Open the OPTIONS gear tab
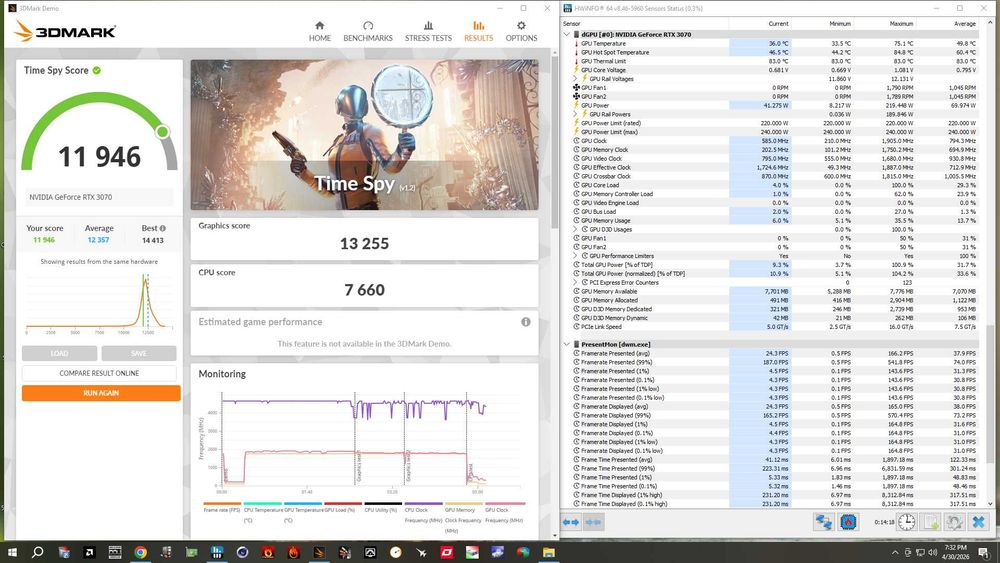 tap(521, 31)
